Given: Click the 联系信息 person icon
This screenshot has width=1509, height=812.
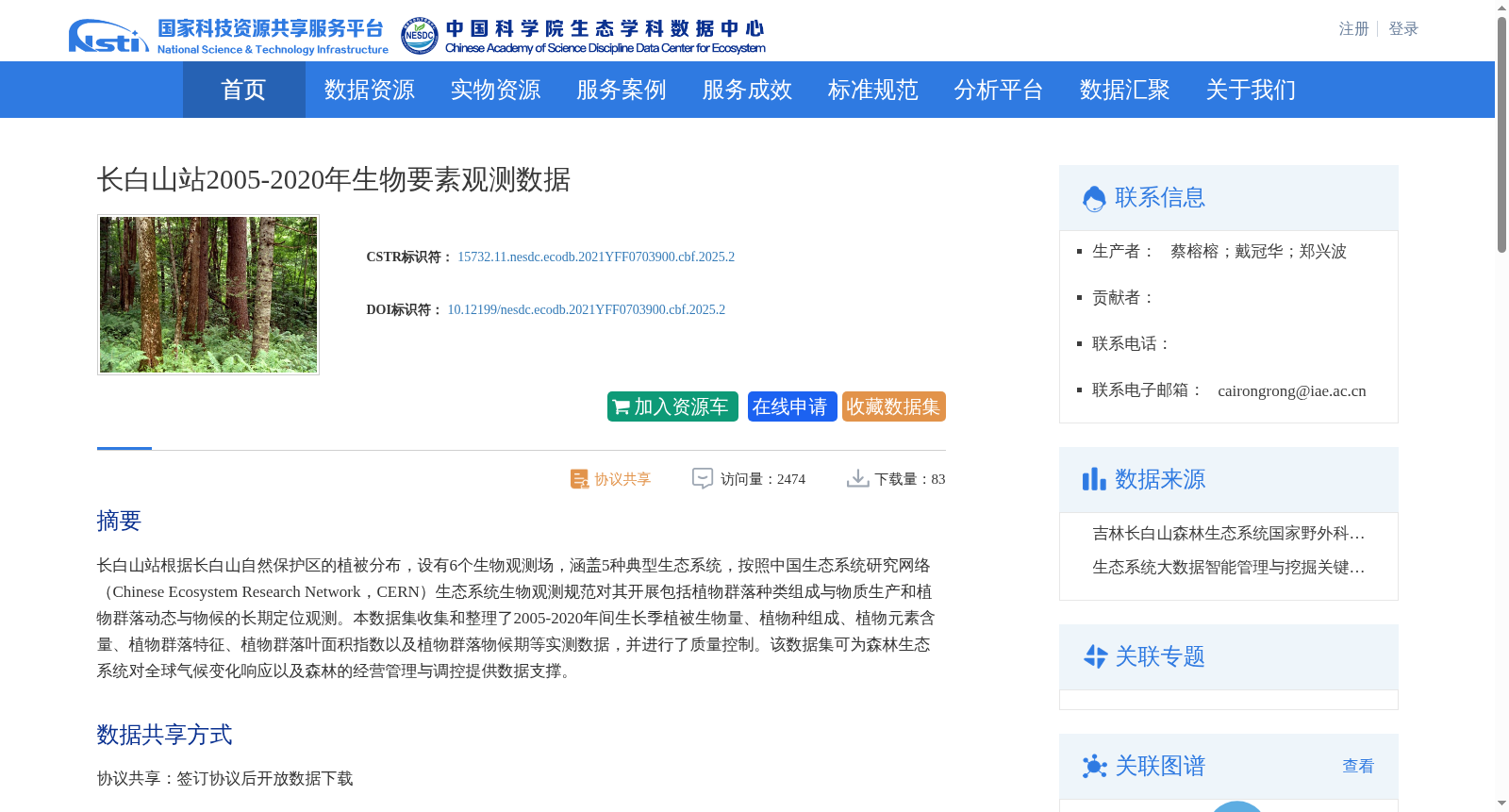Looking at the screenshot, I should (x=1094, y=198).
